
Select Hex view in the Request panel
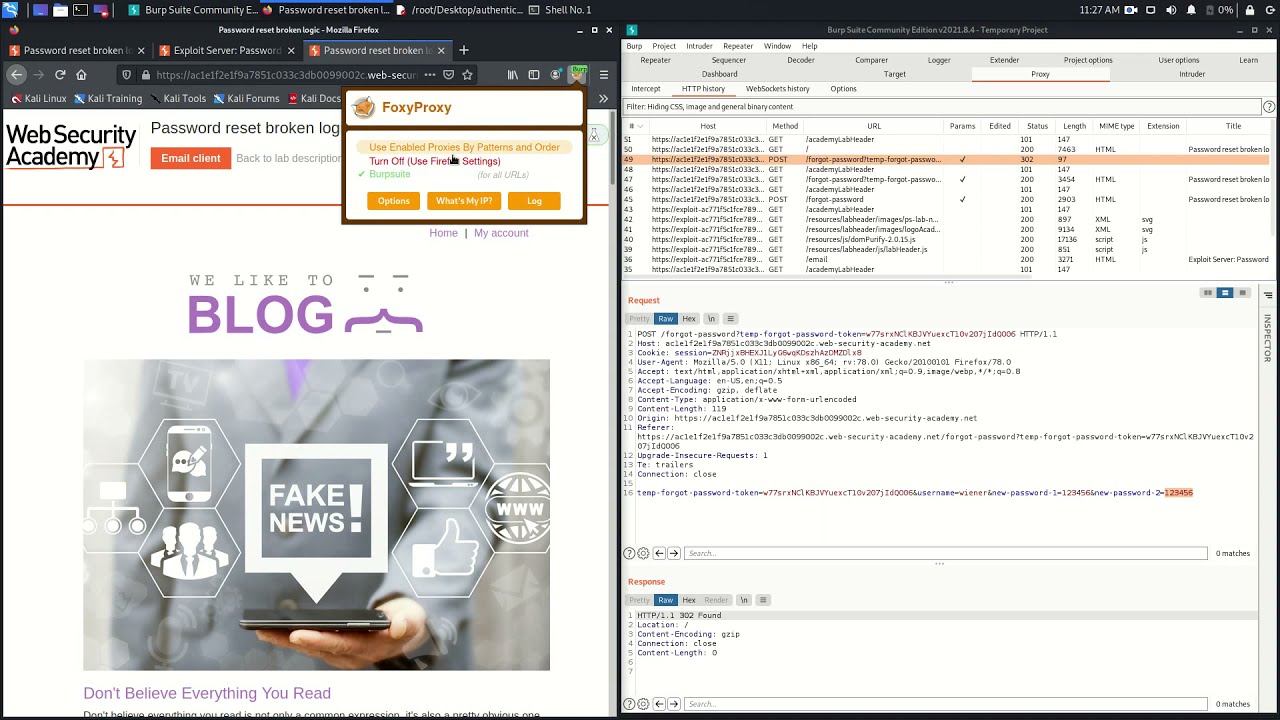click(x=689, y=319)
